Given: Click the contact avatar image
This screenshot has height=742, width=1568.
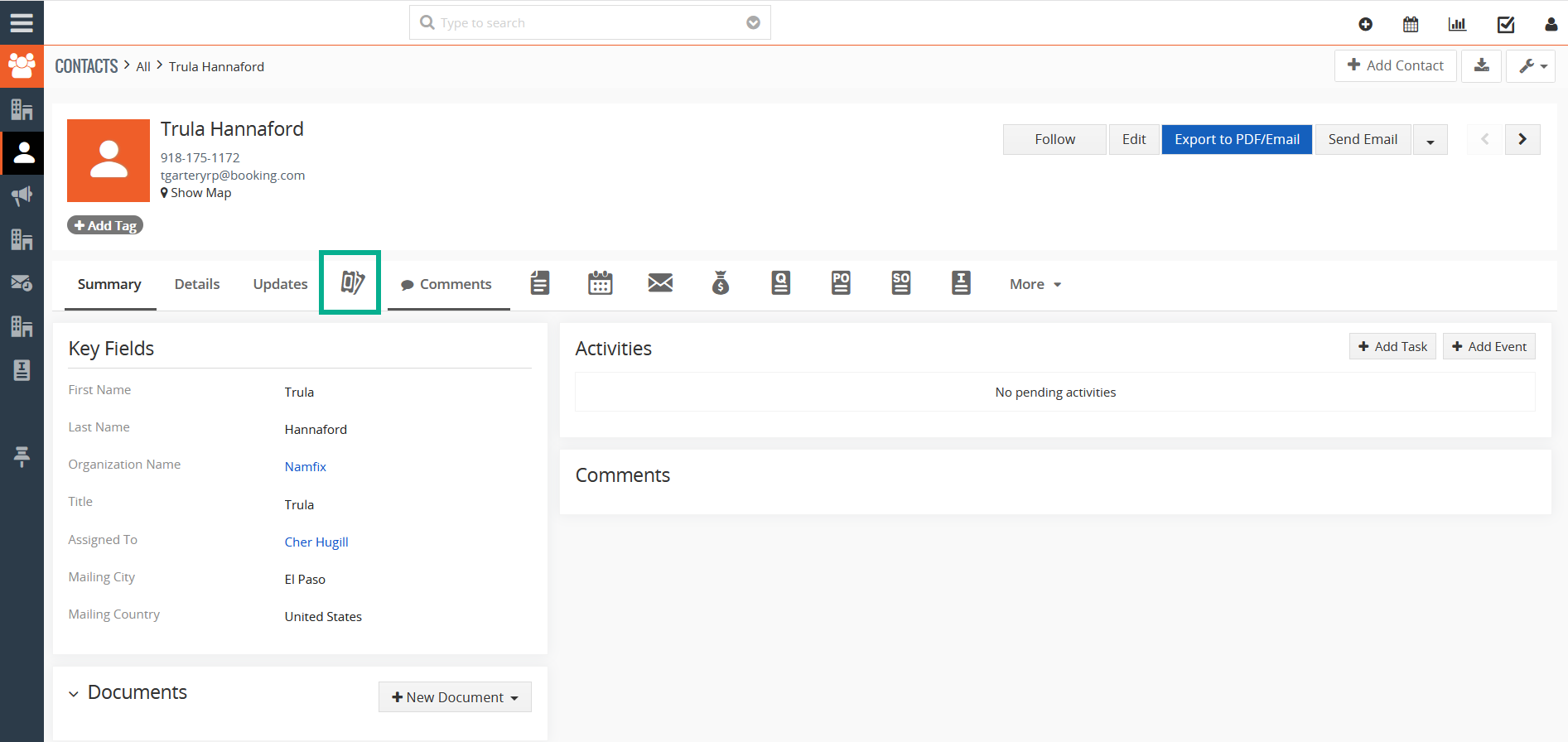Looking at the screenshot, I should (x=109, y=161).
